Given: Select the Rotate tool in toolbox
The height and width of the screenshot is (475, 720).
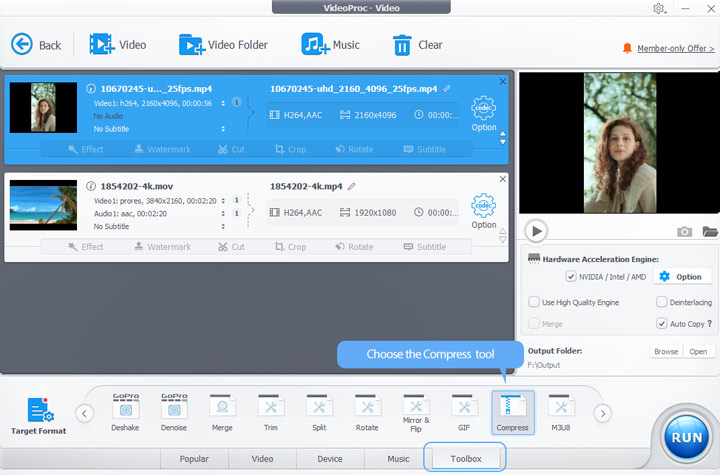Looking at the screenshot, I should (x=367, y=412).
